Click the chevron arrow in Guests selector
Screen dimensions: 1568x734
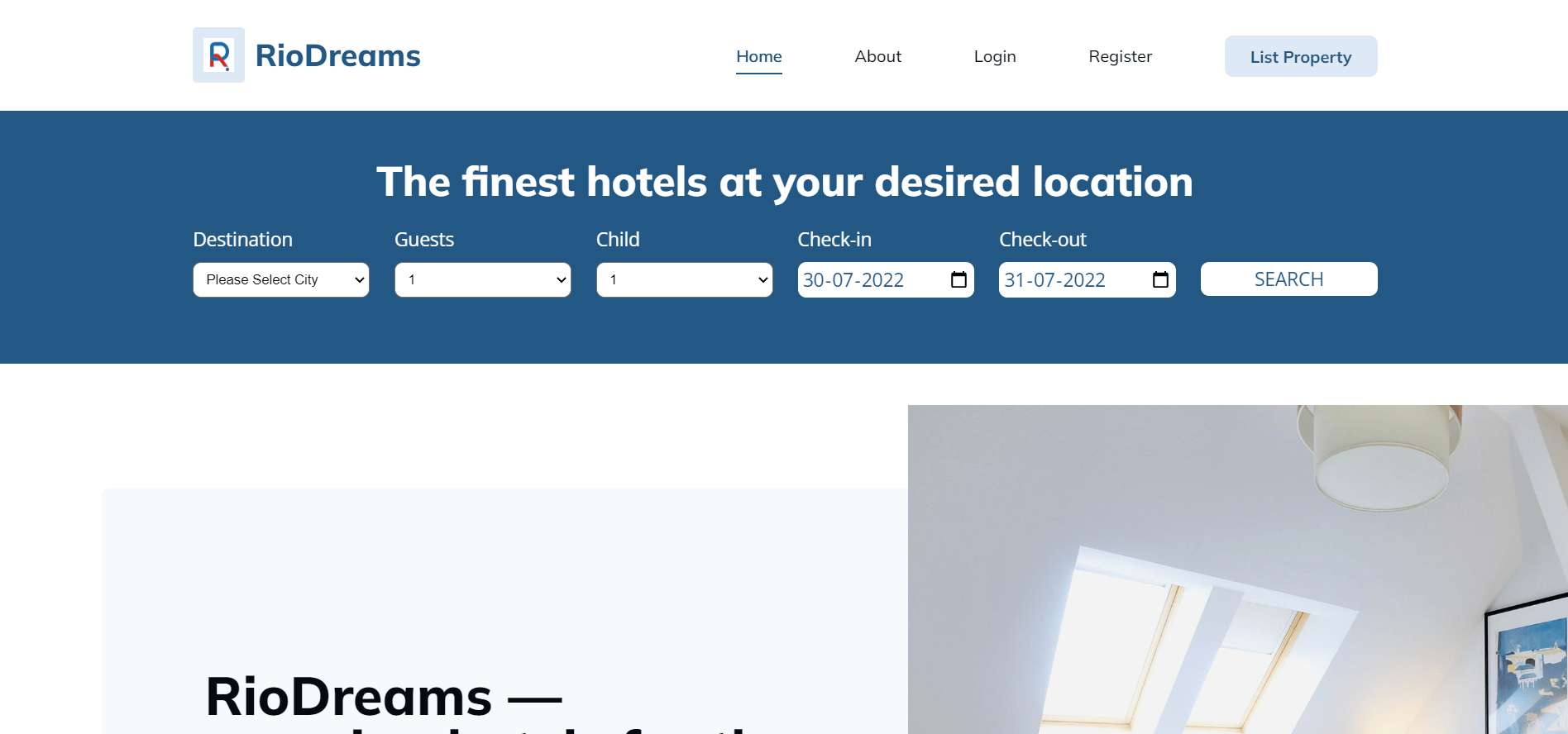562,280
